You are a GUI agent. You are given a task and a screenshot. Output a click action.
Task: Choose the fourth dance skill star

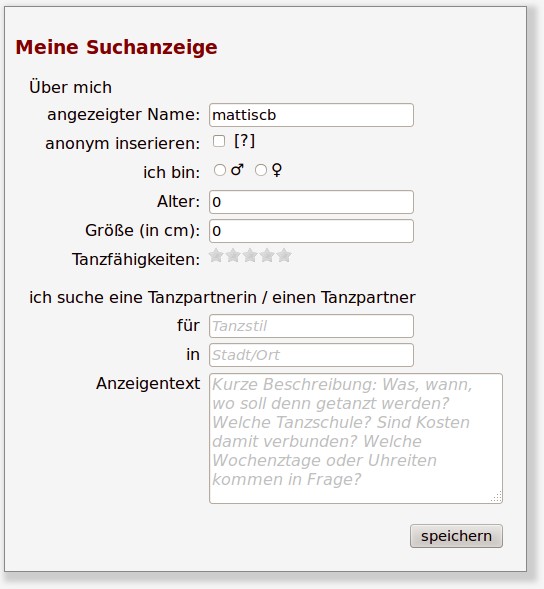[x=267, y=255]
